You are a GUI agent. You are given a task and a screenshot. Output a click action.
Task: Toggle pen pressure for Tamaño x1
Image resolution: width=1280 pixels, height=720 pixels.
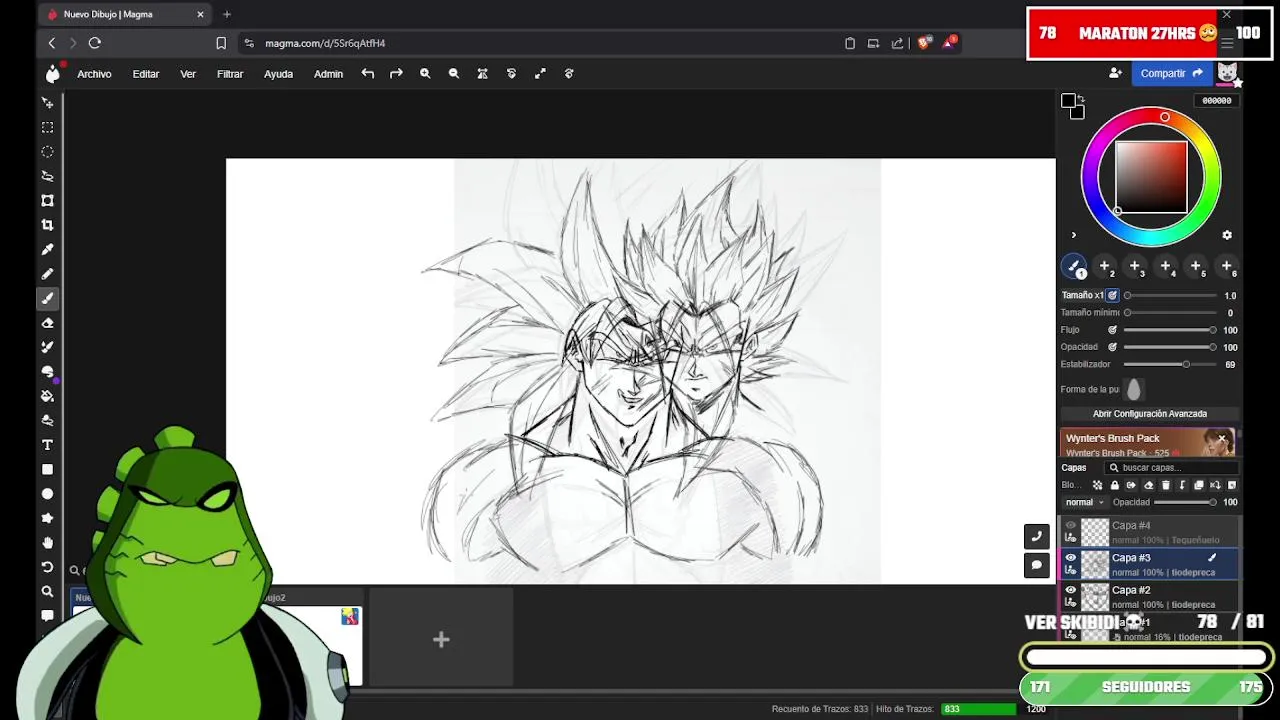coord(1112,295)
